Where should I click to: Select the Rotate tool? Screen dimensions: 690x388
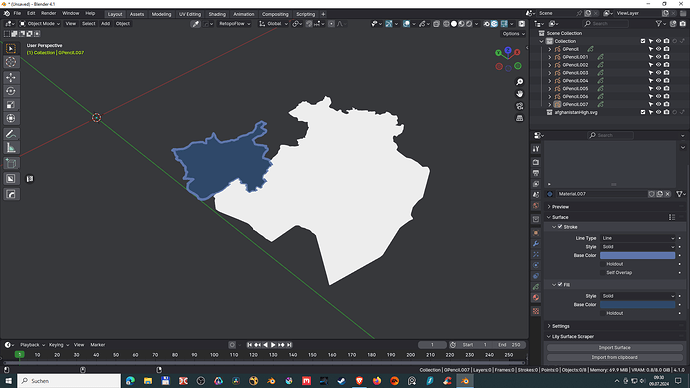11,91
